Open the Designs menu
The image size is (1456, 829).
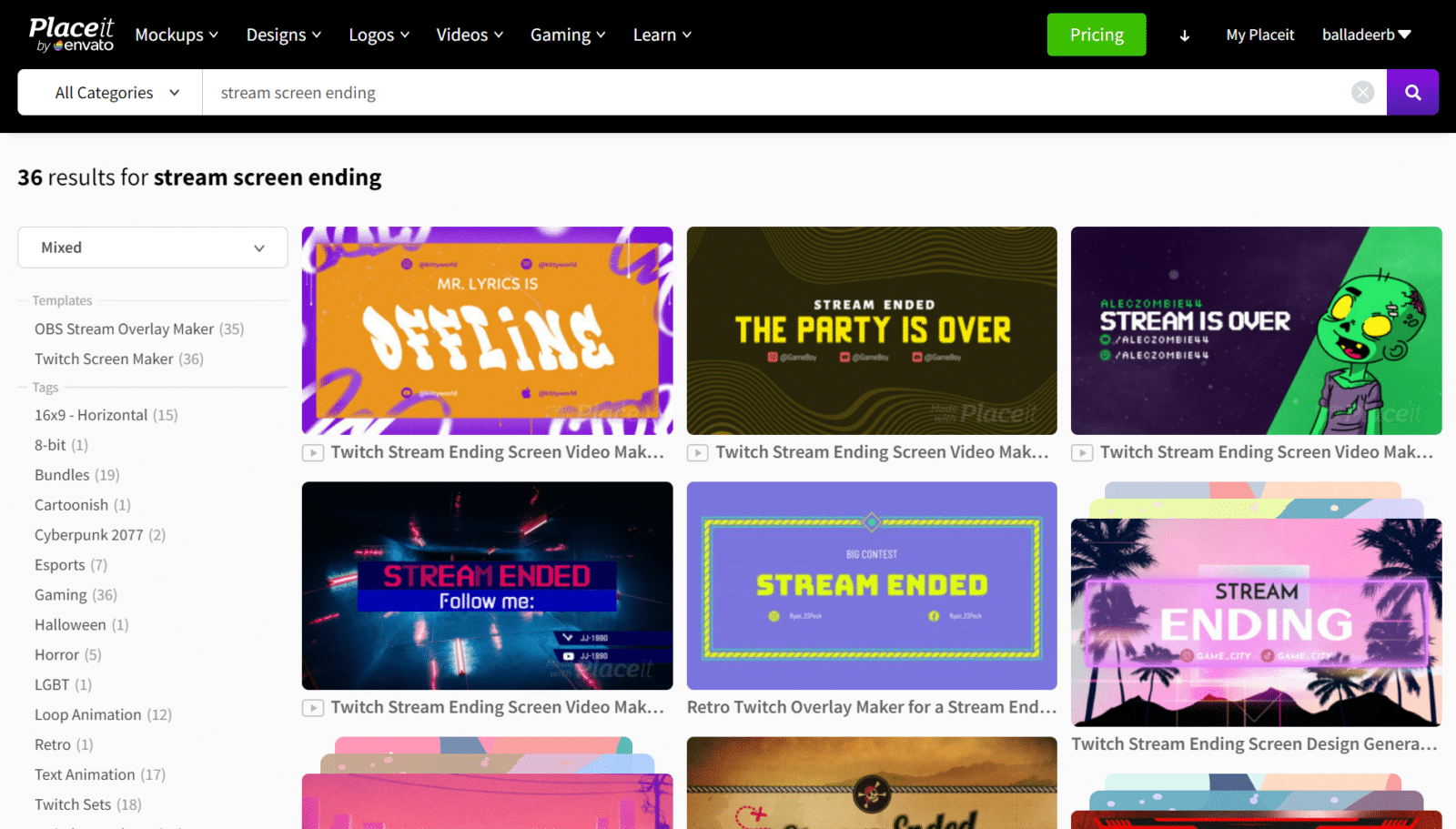[284, 35]
